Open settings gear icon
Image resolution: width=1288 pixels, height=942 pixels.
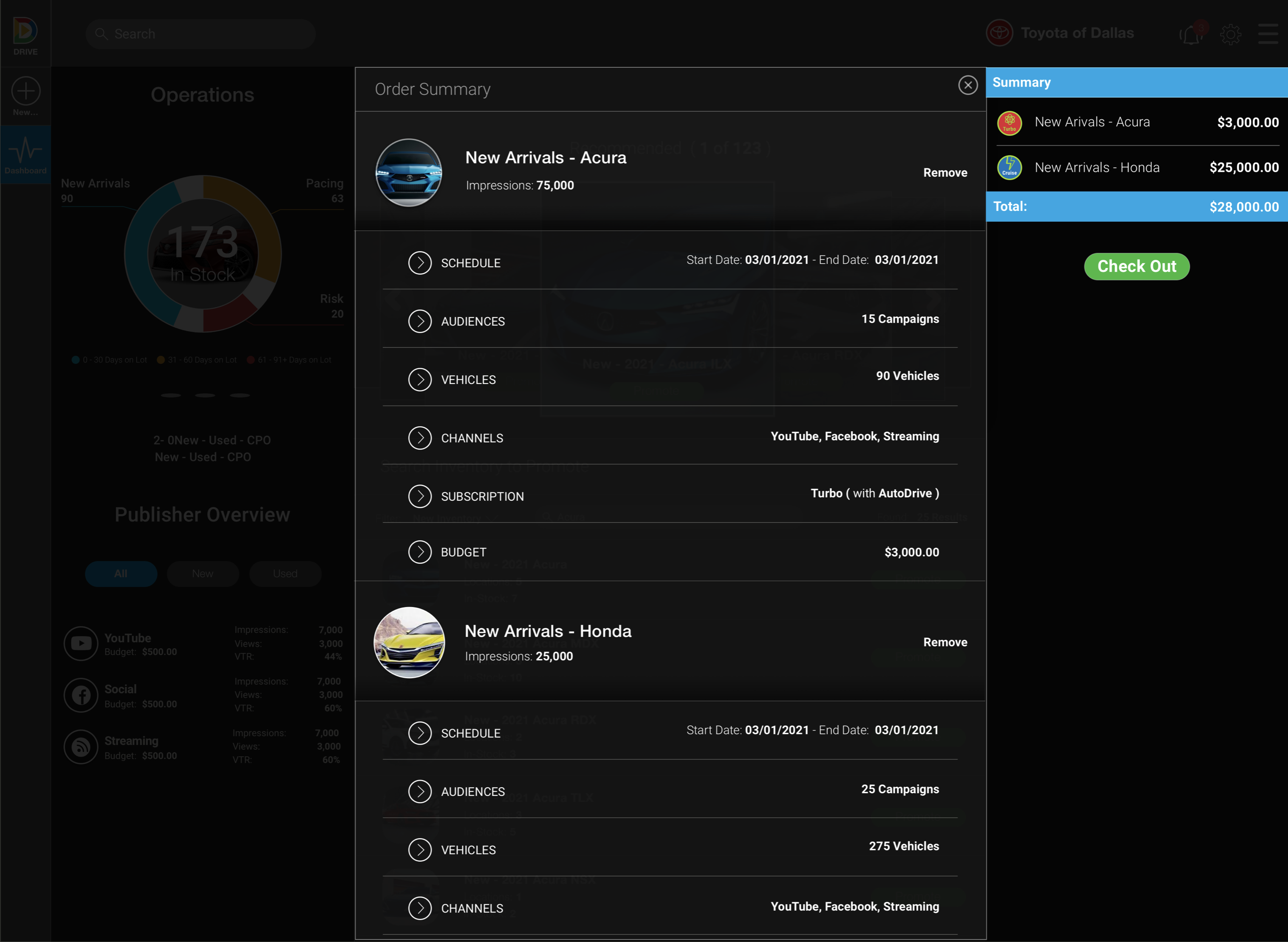point(1230,35)
